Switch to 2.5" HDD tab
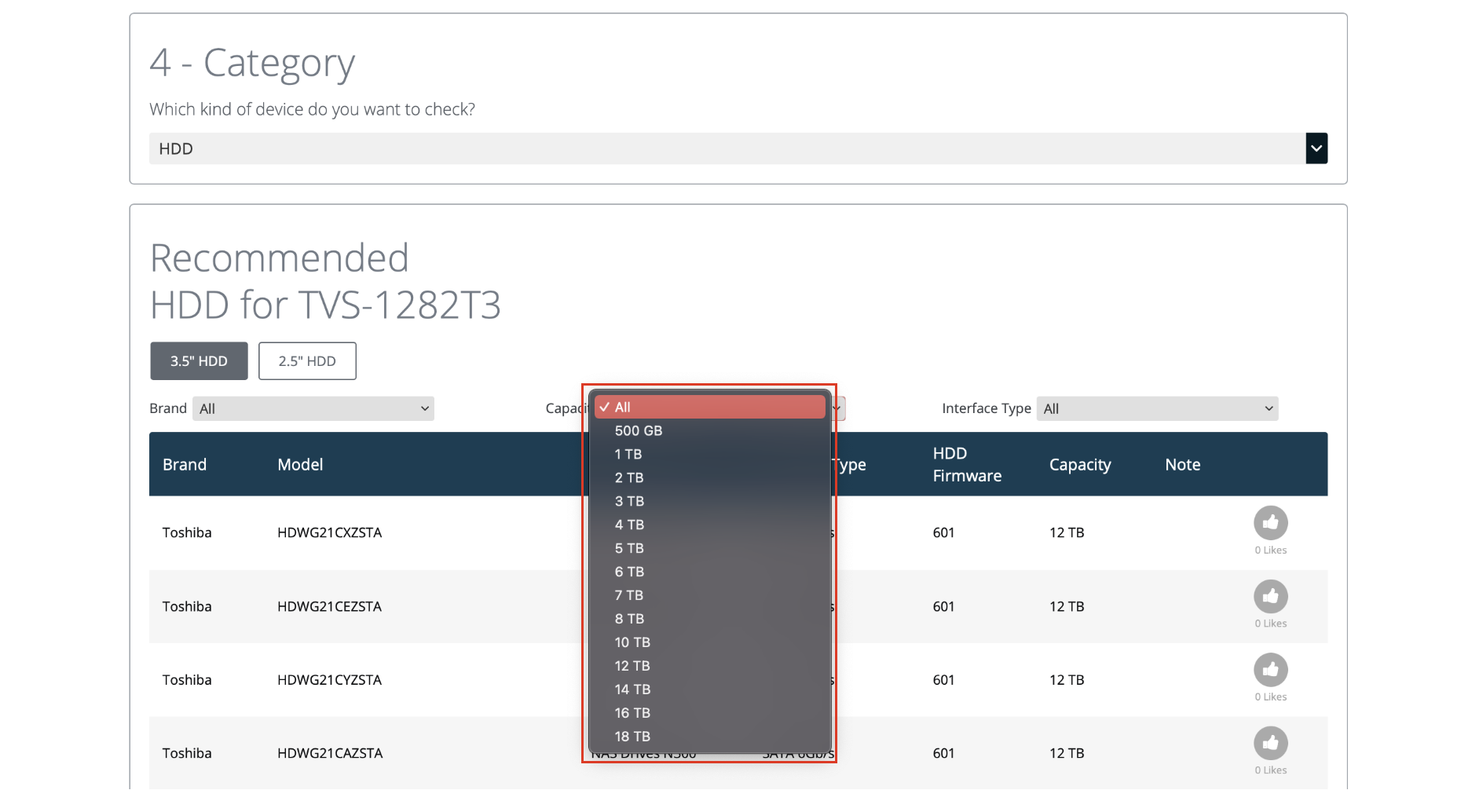 click(307, 361)
